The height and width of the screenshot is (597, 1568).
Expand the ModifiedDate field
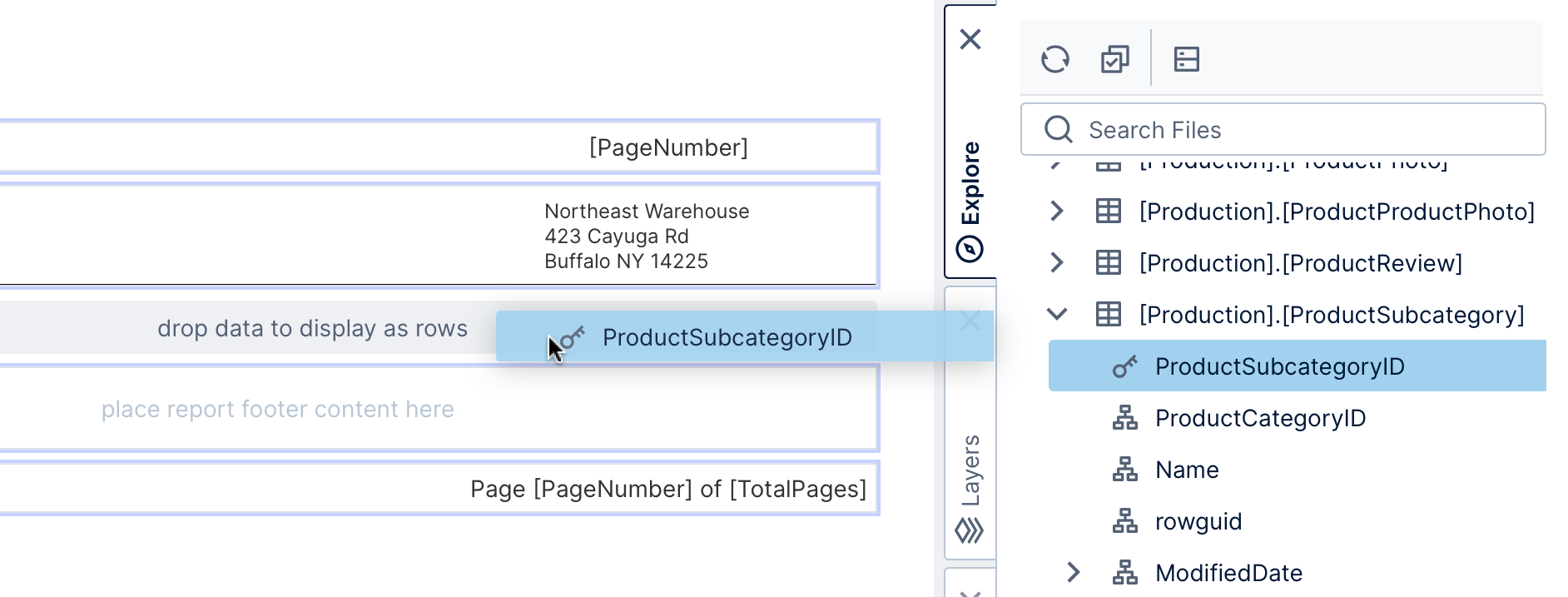(x=1074, y=573)
